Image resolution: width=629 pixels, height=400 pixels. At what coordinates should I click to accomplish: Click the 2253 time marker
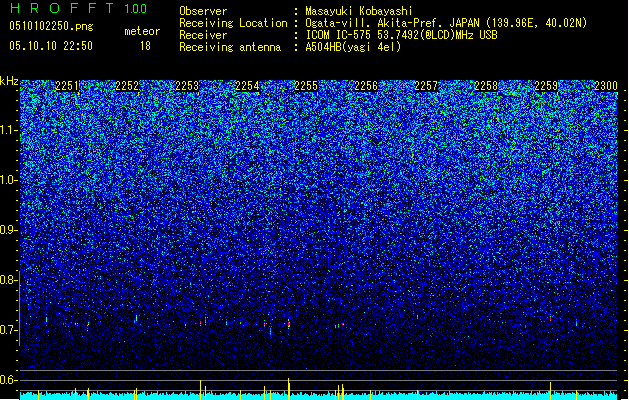(x=187, y=86)
